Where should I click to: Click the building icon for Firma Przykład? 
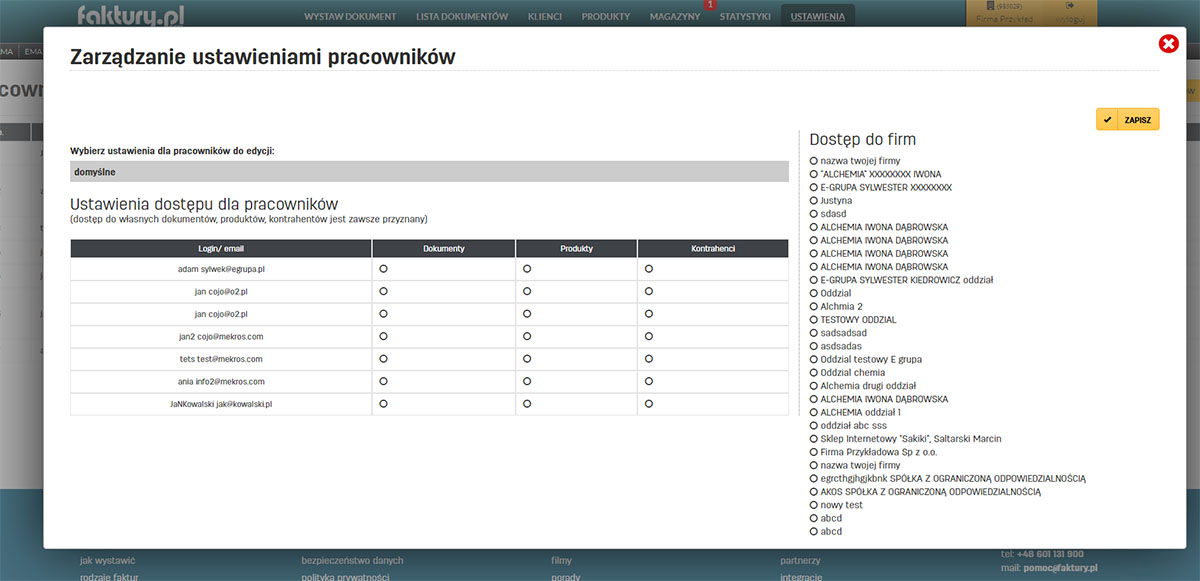[989, 6]
